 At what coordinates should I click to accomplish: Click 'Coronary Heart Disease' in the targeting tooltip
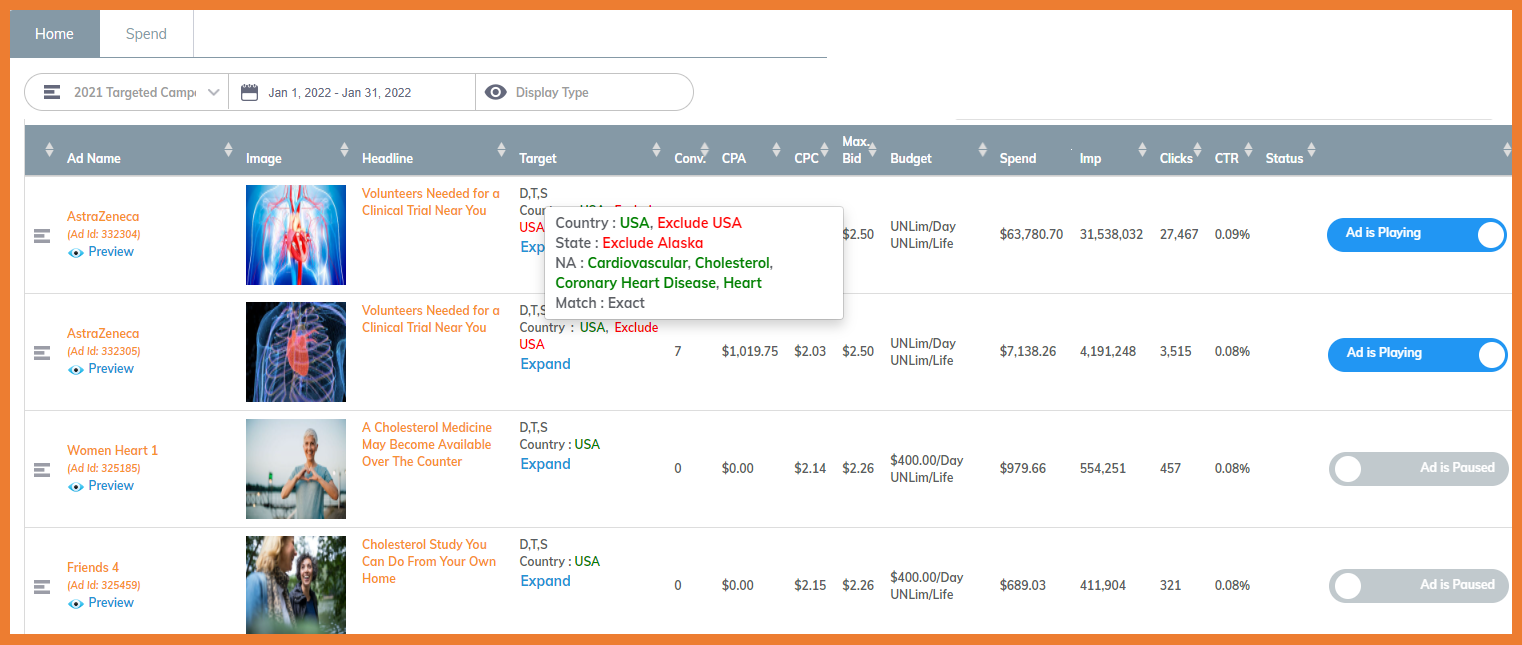(636, 283)
